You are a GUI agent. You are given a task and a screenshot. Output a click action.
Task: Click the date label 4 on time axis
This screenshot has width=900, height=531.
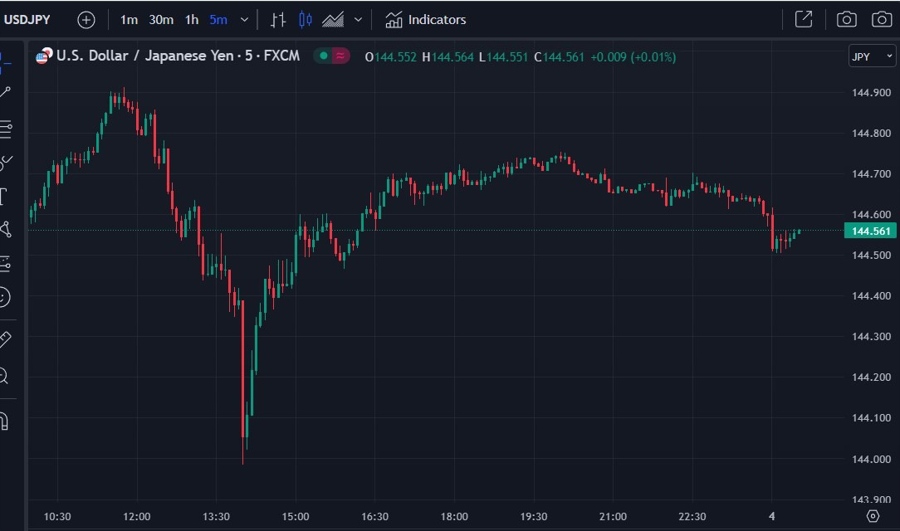tap(771, 517)
